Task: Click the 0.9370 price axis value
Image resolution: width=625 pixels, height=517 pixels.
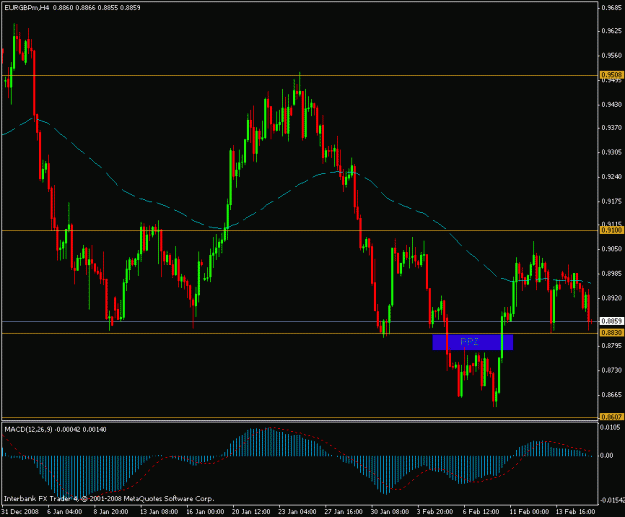Action: 611,128
